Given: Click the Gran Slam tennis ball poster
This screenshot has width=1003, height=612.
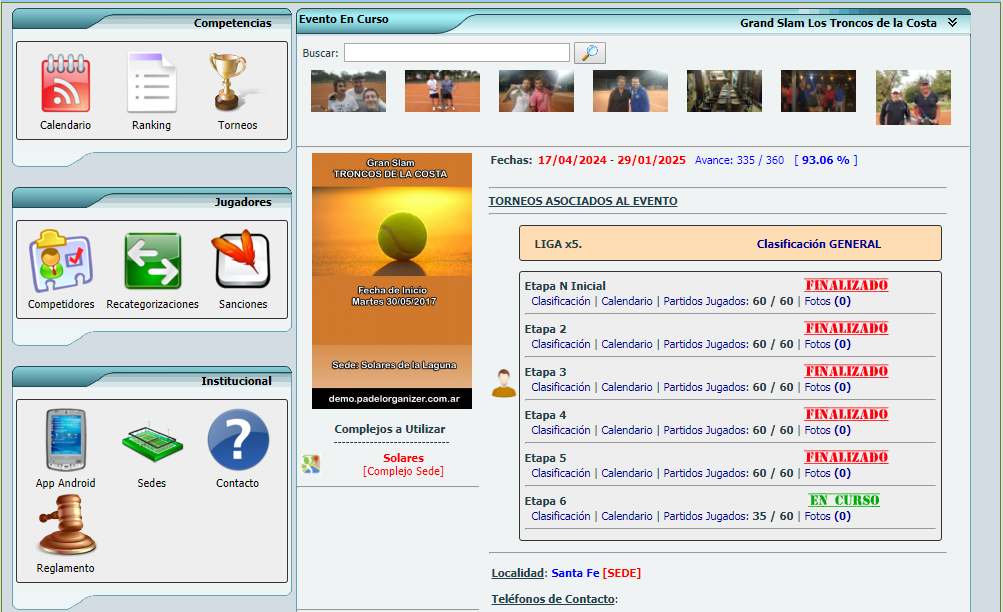Looking at the screenshot, I should coord(391,280).
